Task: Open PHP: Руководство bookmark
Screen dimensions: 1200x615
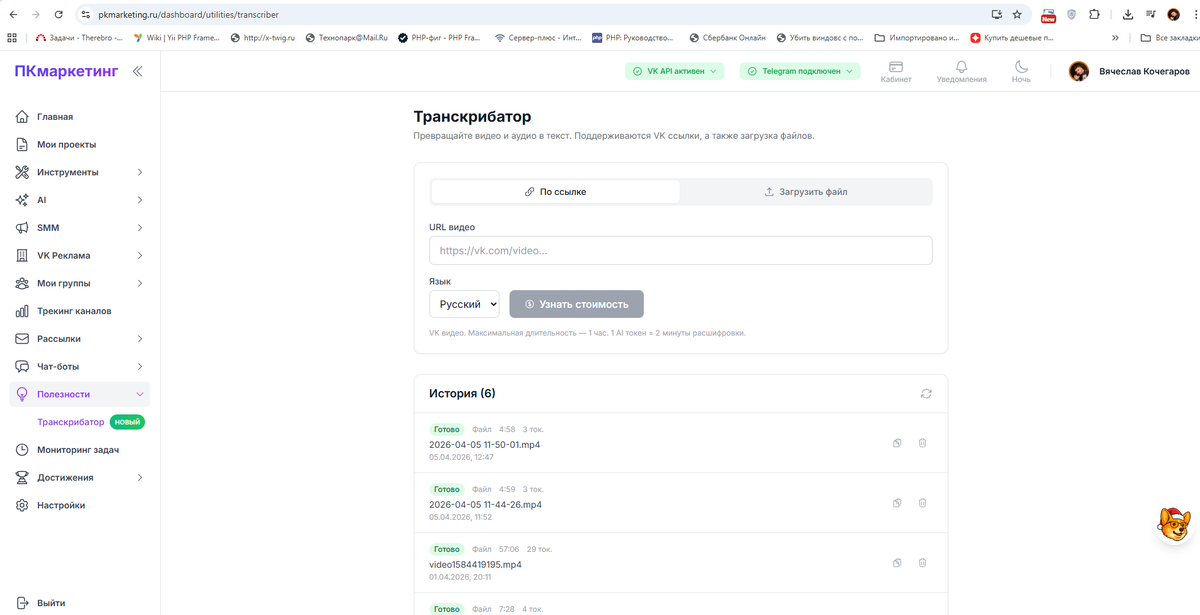Action: (x=633, y=38)
